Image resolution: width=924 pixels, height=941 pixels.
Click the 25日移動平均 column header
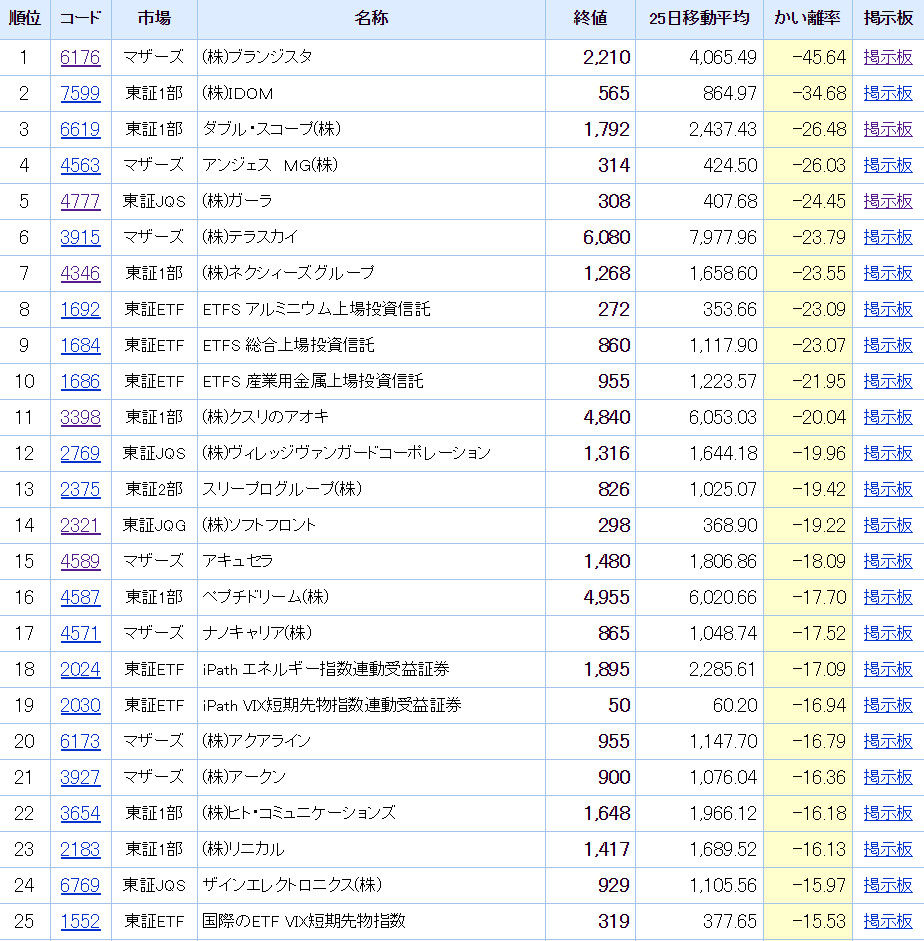(699, 19)
